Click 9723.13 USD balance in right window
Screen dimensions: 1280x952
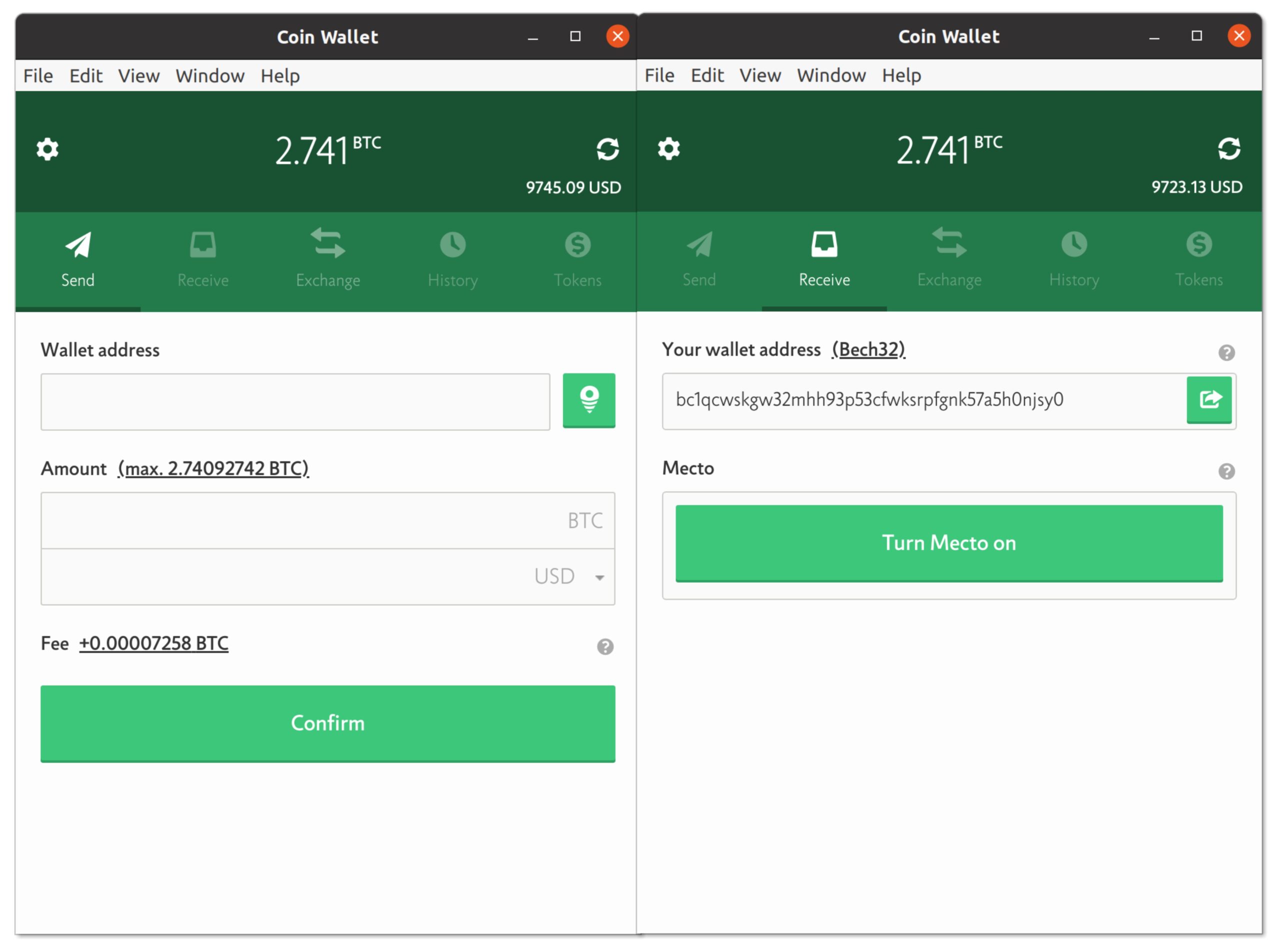(x=1197, y=187)
